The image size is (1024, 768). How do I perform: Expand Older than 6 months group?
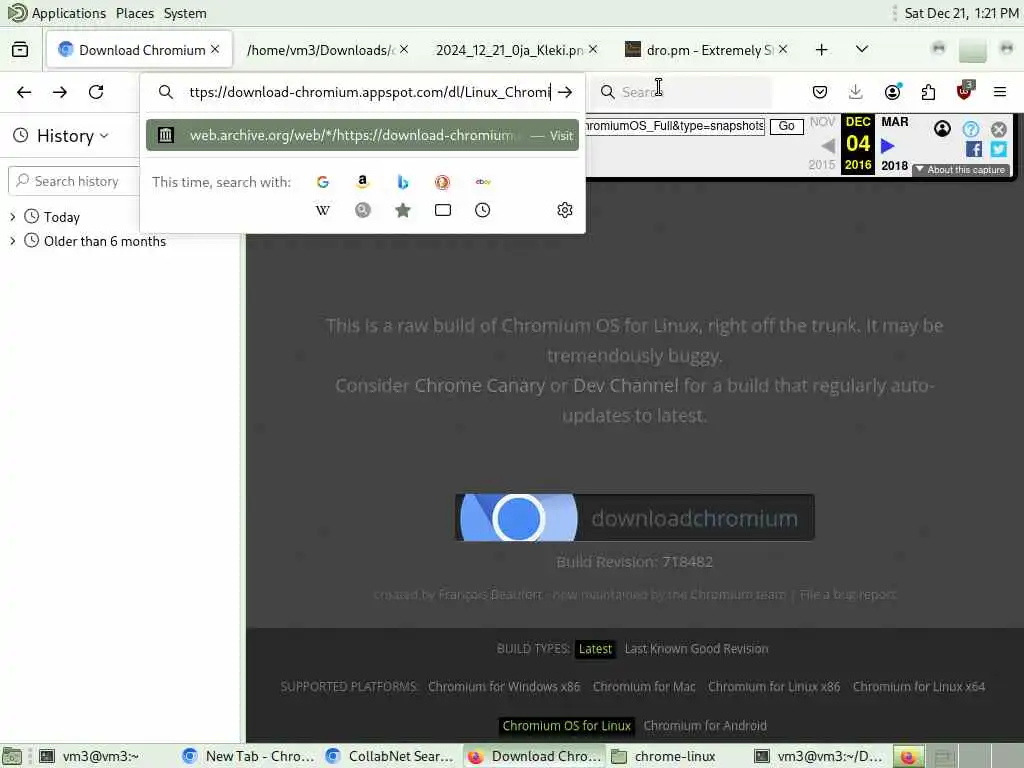click(x=12, y=241)
